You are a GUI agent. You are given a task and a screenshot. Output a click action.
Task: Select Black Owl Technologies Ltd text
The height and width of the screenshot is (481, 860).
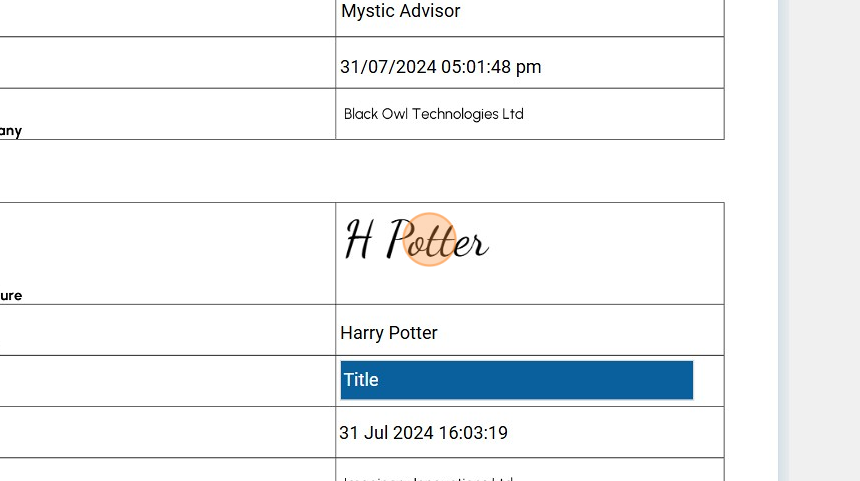coord(433,114)
